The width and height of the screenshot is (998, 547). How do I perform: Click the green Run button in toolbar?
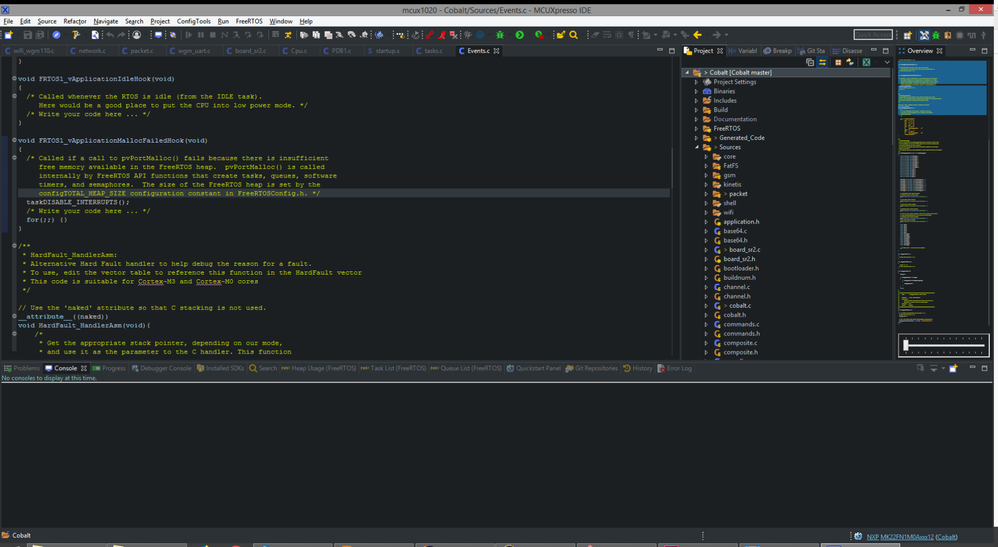(x=519, y=35)
